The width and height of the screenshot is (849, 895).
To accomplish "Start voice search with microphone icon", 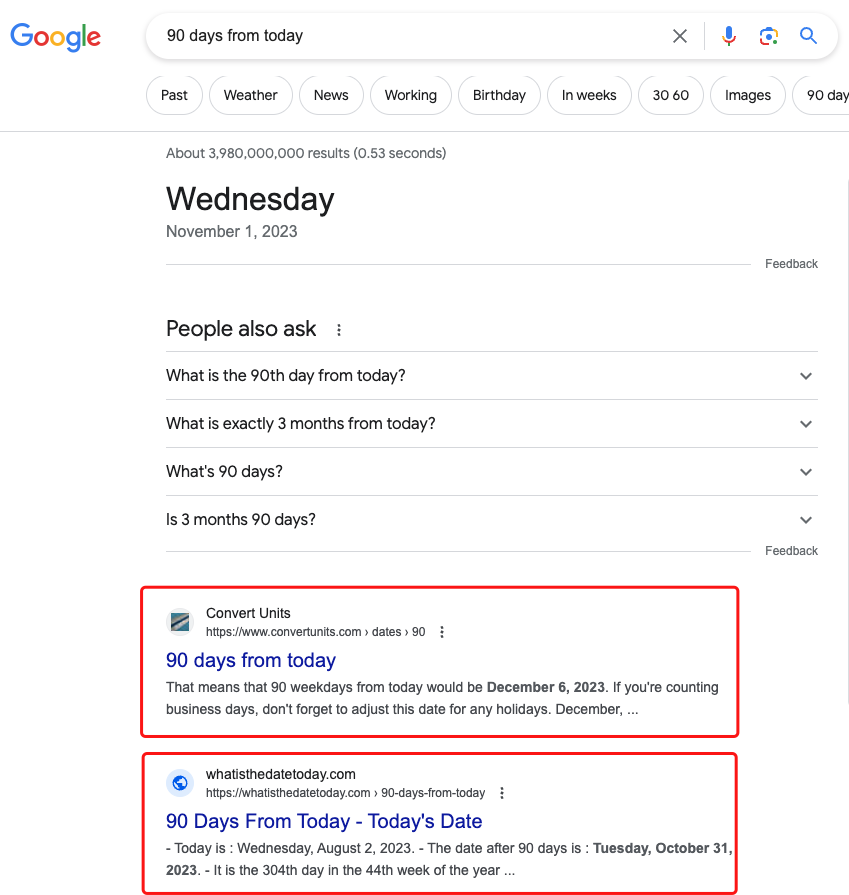I will tap(729, 36).
